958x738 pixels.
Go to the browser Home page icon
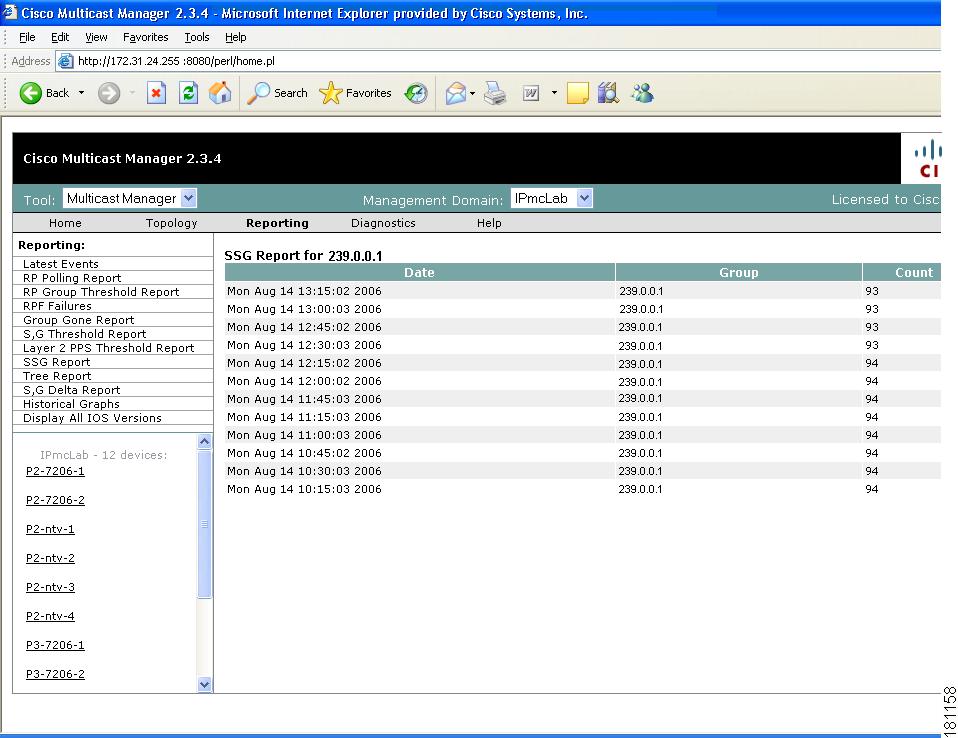tap(220, 93)
